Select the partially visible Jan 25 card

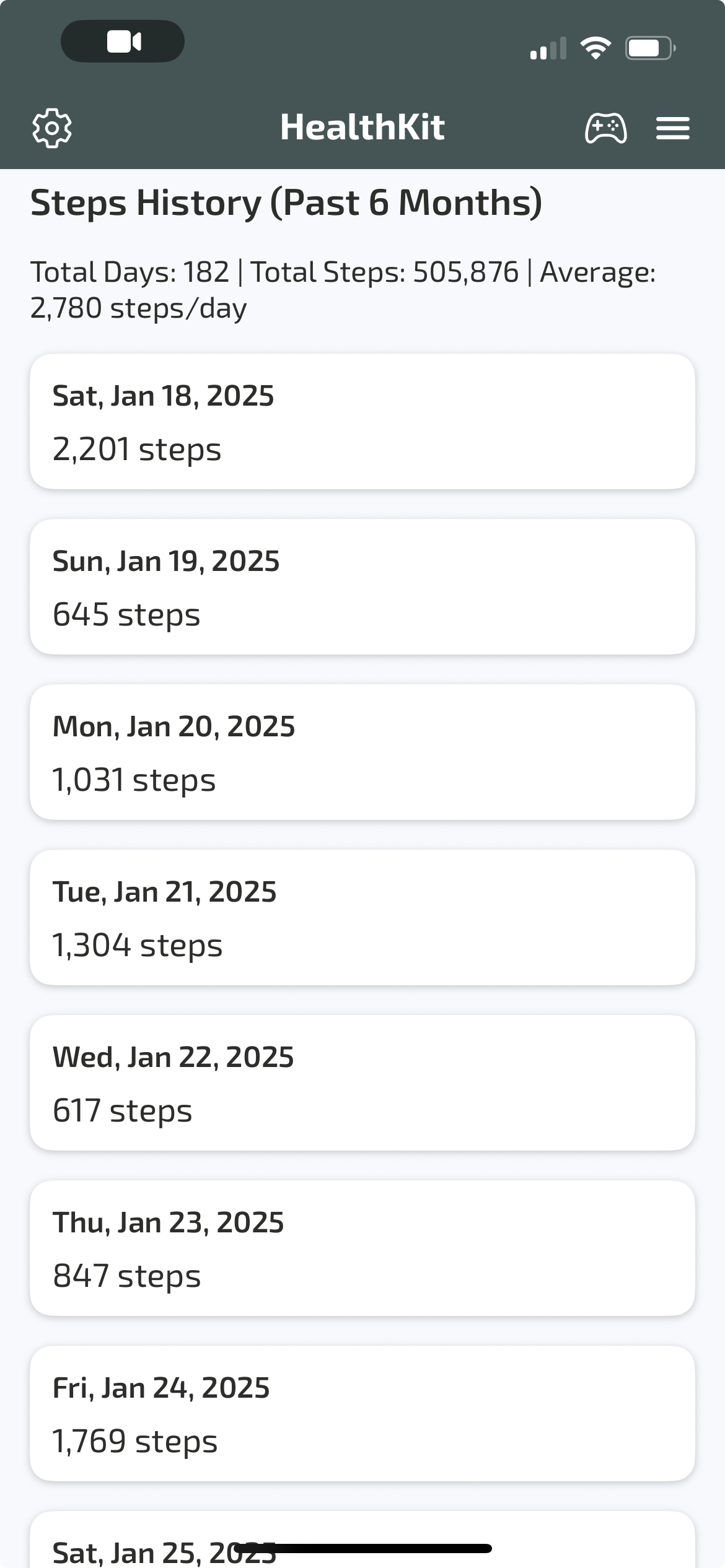pos(362,1540)
